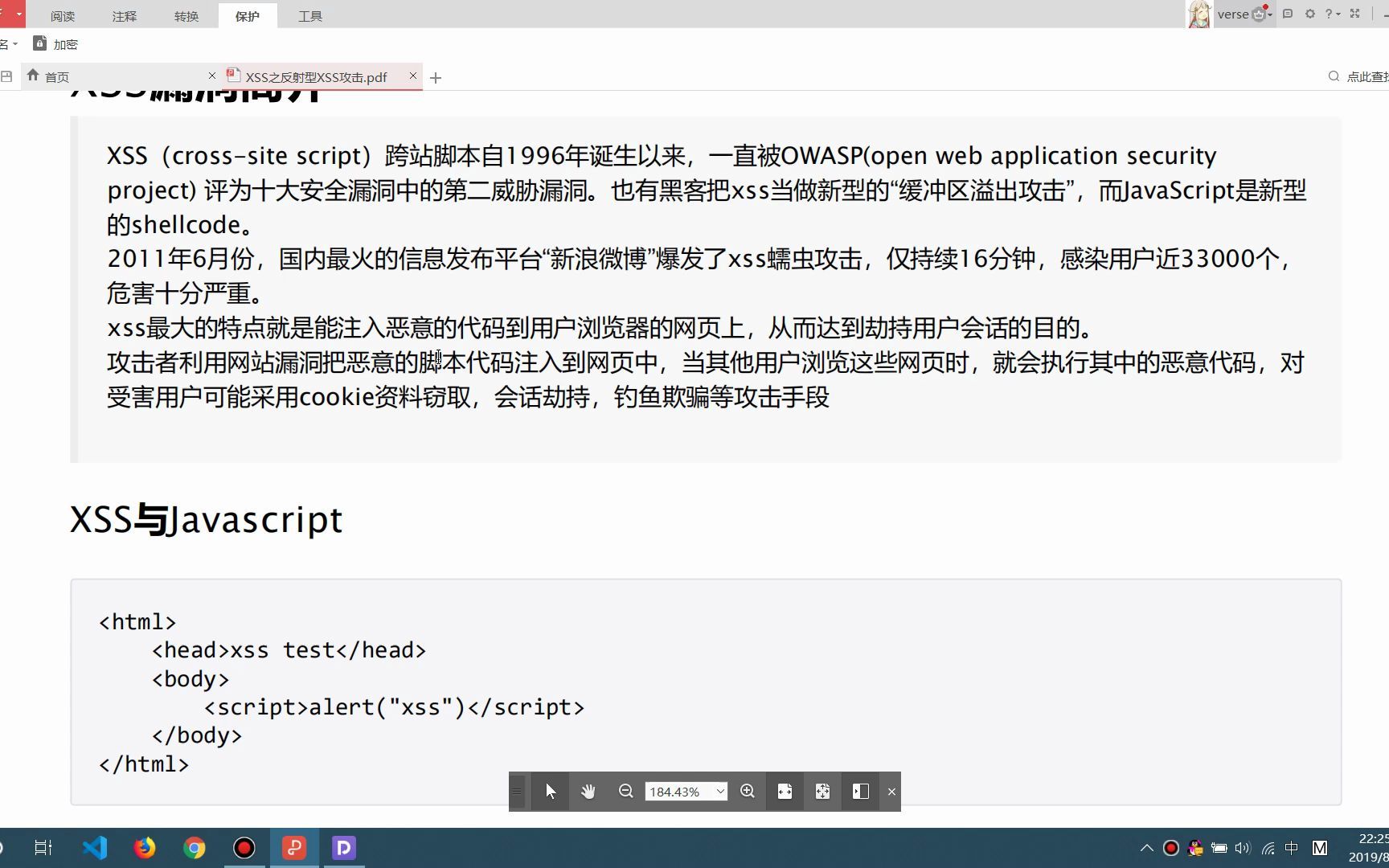The image size is (1389, 868).
Task: Open the settings gear icon
Action: [x=1310, y=14]
